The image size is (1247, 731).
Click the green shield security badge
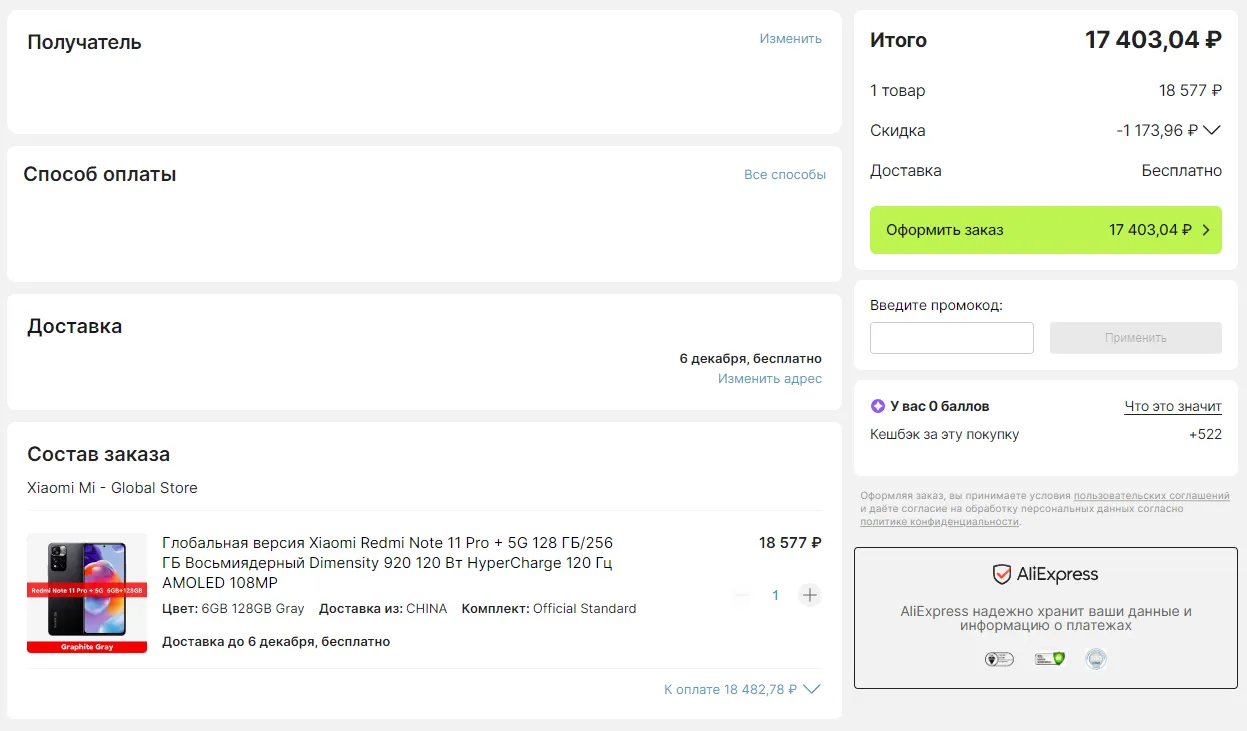coord(1049,659)
